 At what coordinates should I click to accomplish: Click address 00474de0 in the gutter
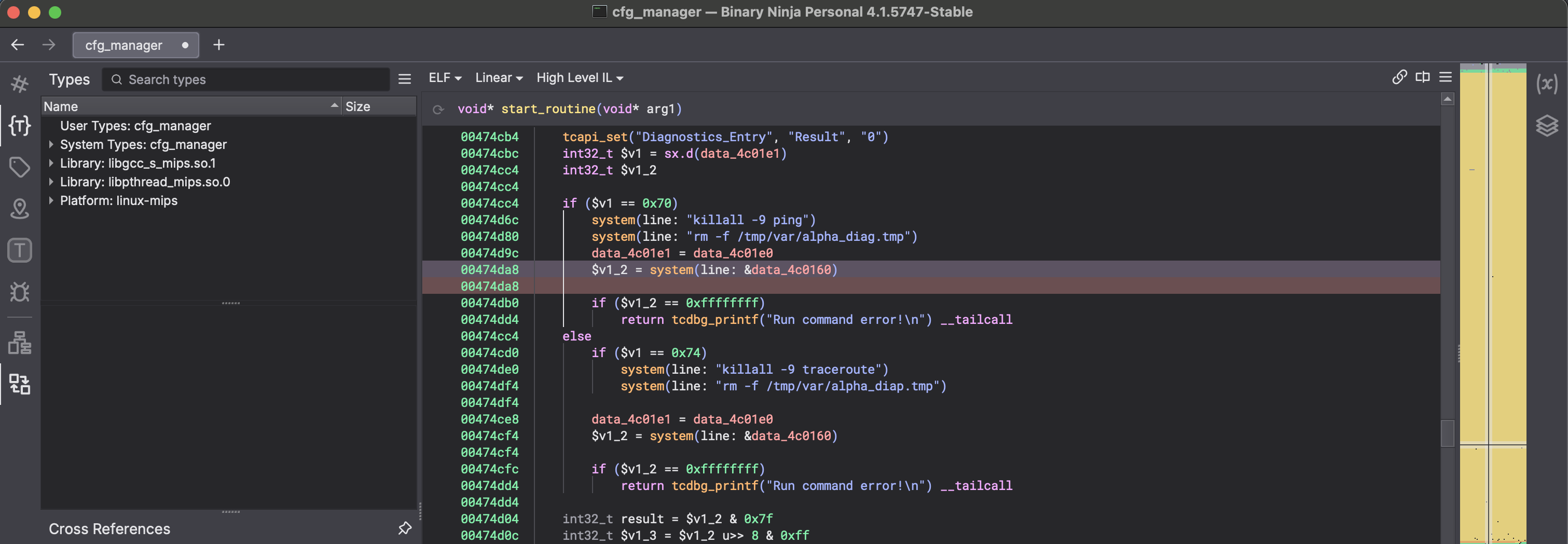(x=489, y=370)
